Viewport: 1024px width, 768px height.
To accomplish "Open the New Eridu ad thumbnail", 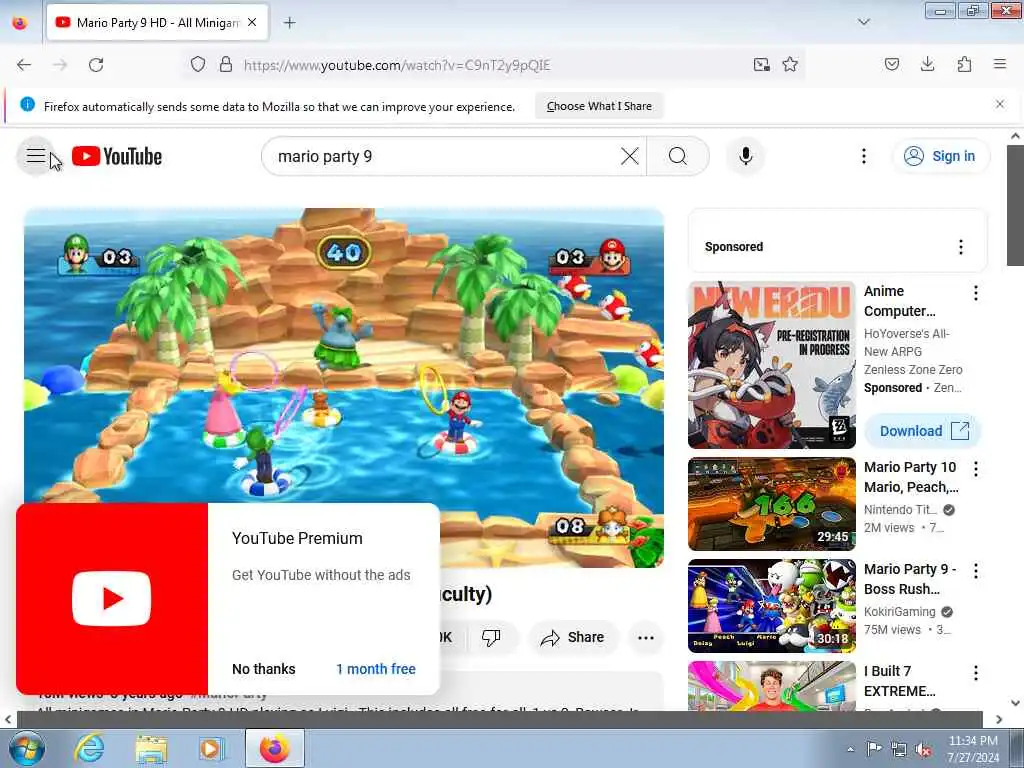I will [771, 365].
